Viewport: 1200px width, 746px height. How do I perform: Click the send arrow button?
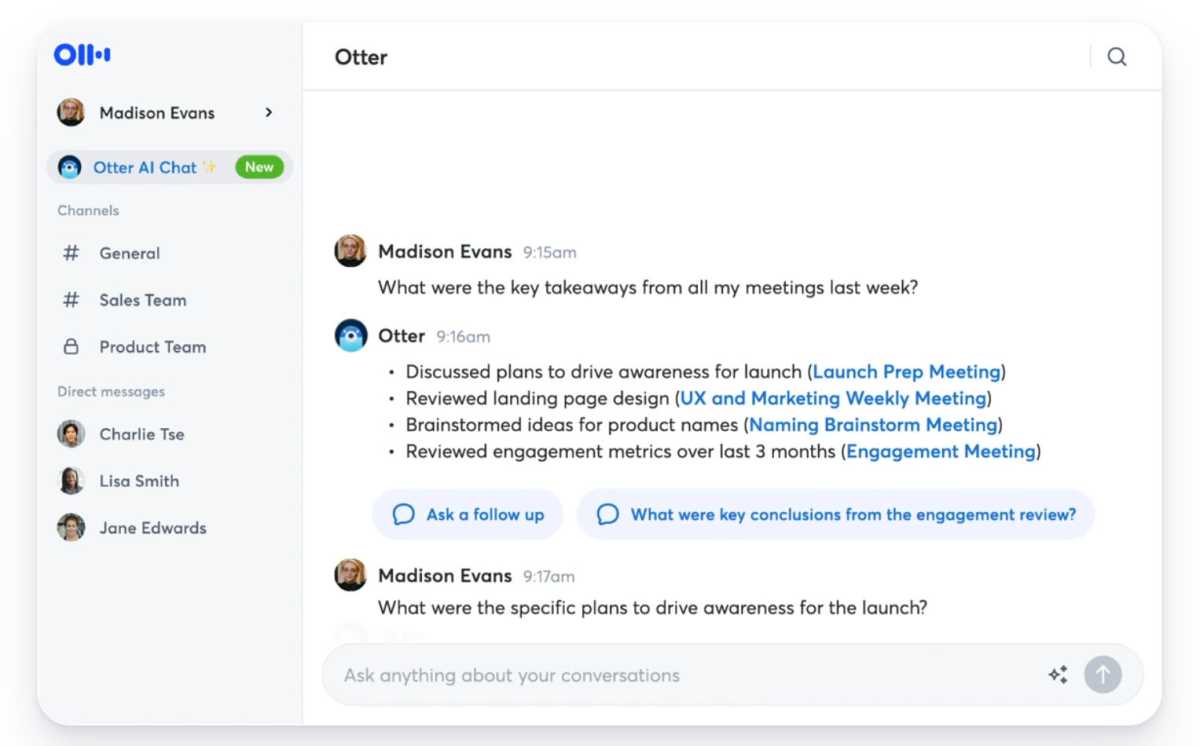[x=1103, y=674]
